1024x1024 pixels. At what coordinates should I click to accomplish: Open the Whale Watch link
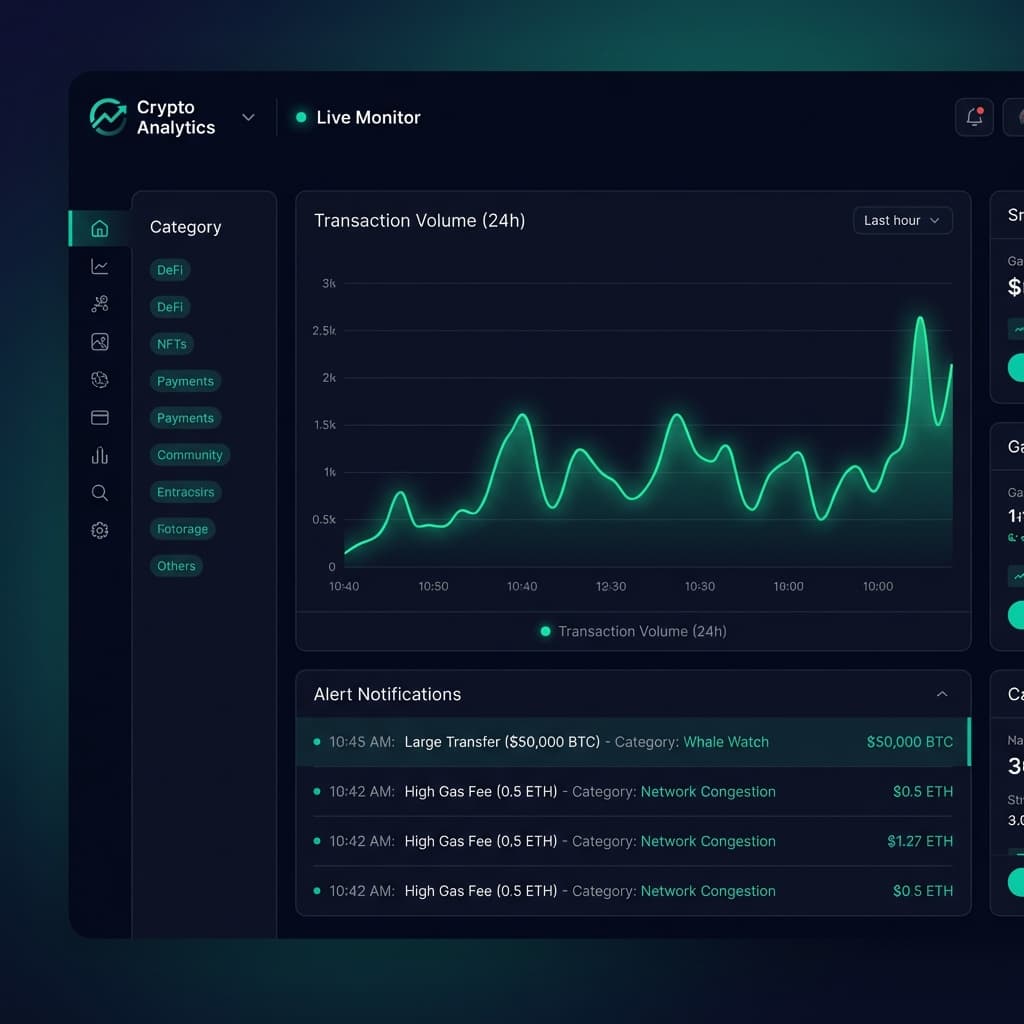click(x=726, y=742)
